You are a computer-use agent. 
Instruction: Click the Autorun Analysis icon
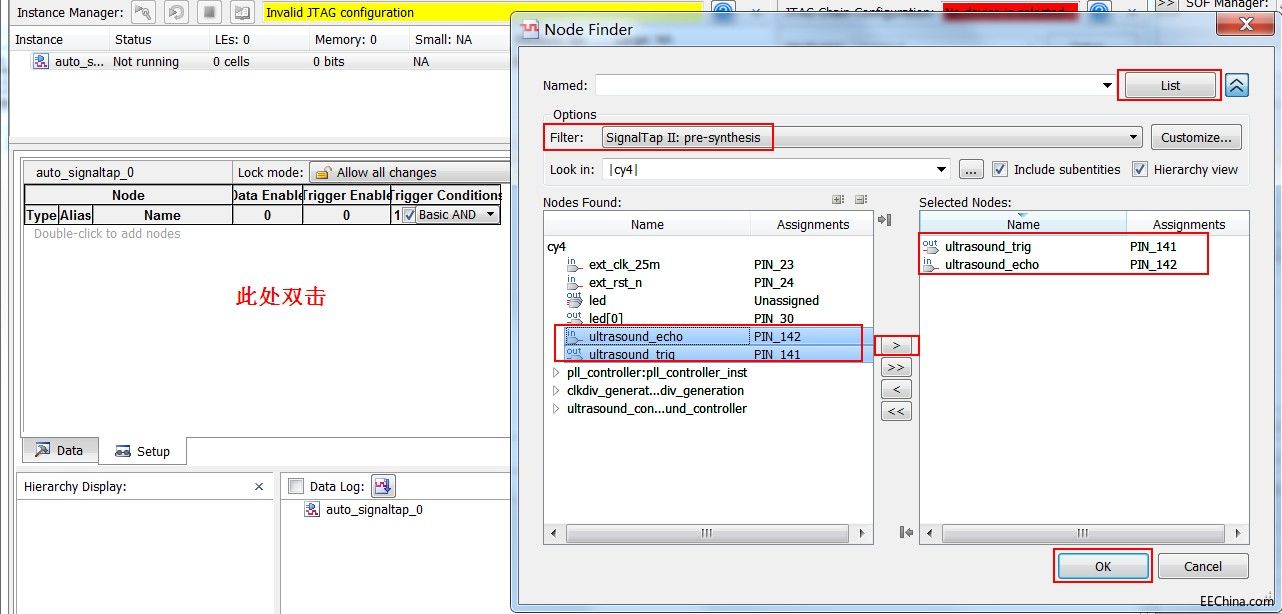[177, 13]
